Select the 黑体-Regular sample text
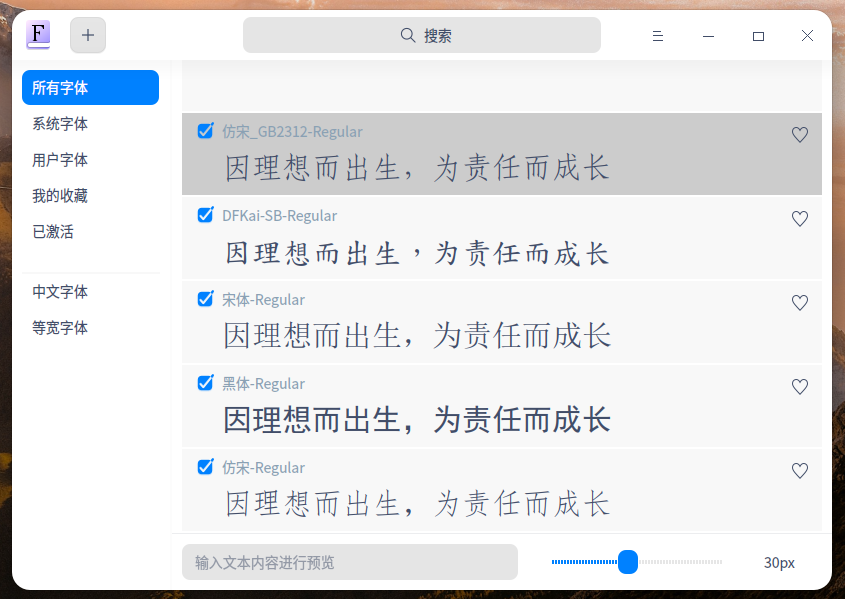This screenshot has width=845, height=599. 417,420
